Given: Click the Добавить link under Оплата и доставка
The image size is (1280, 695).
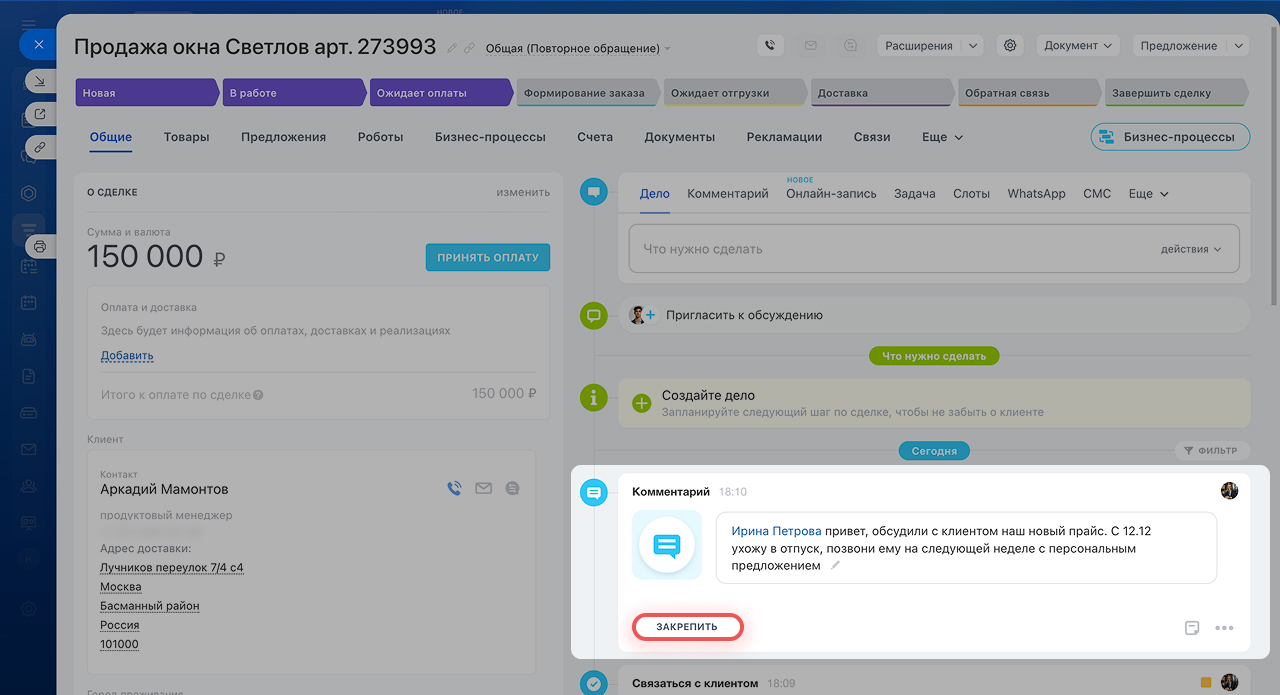Looking at the screenshot, I should click(127, 356).
